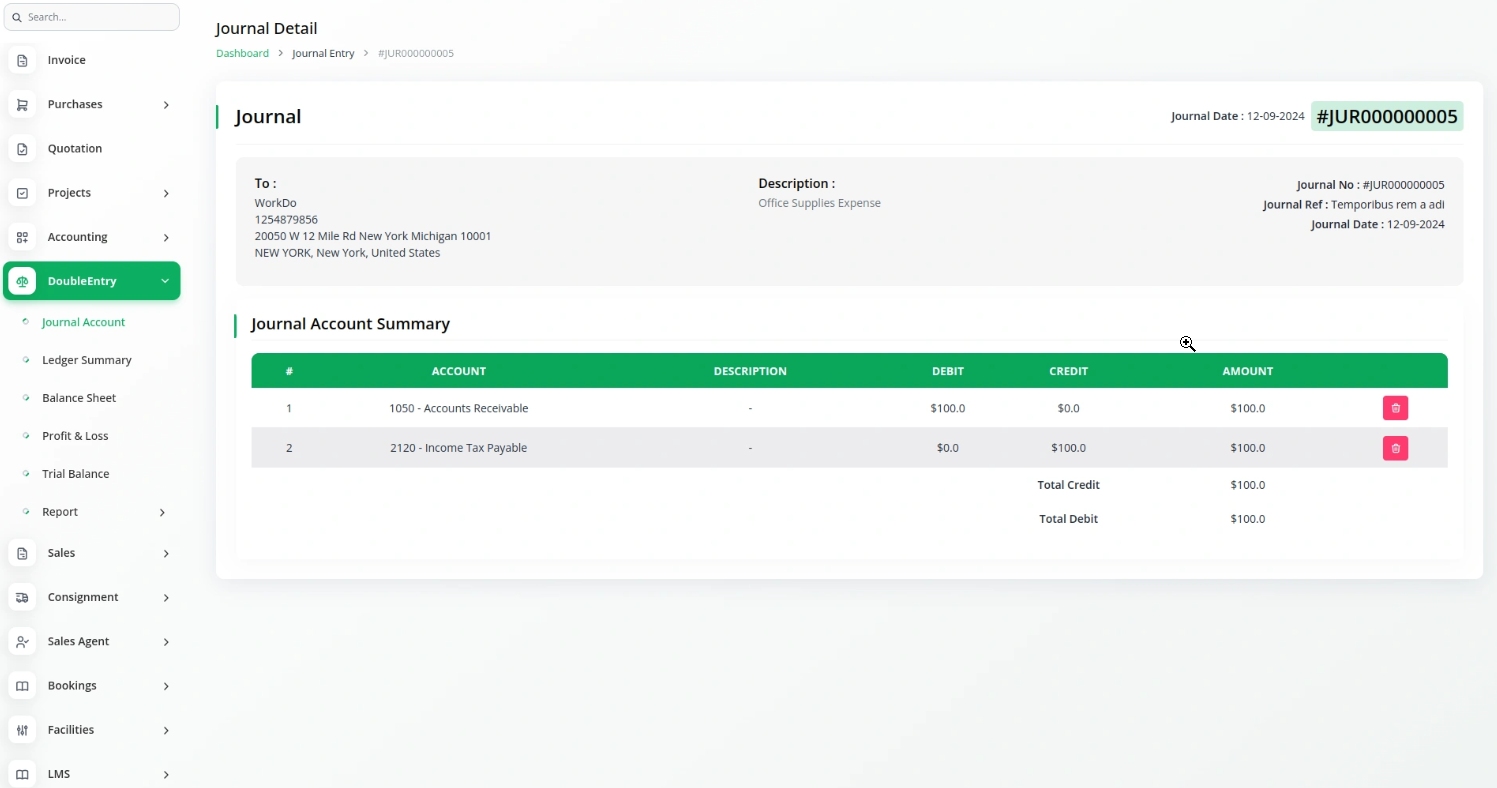Click the Sales Agent person icon
1497x788 pixels.
tap(22, 641)
